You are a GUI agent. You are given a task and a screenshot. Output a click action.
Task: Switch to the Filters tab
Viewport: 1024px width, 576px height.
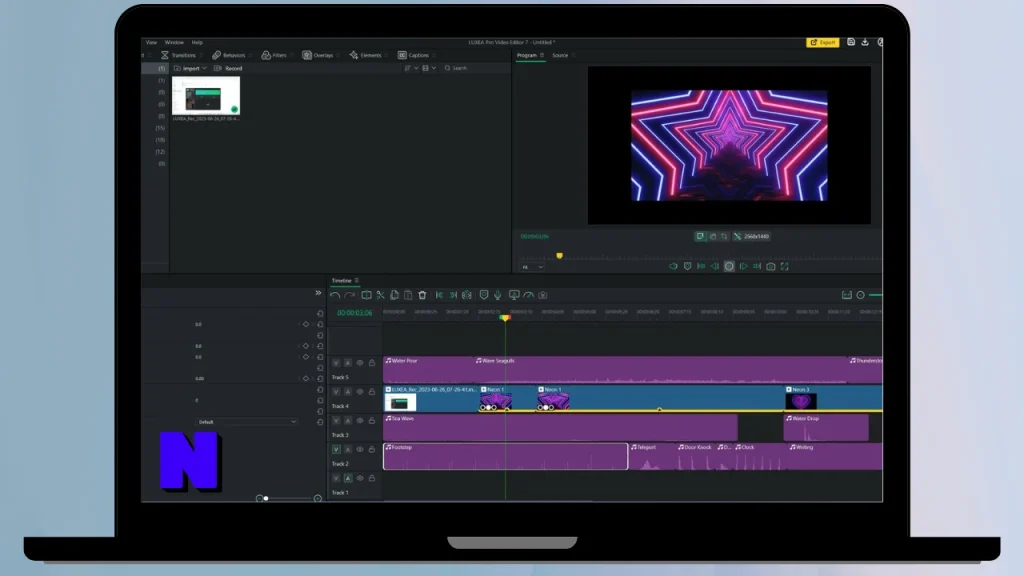(x=274, y=56)
